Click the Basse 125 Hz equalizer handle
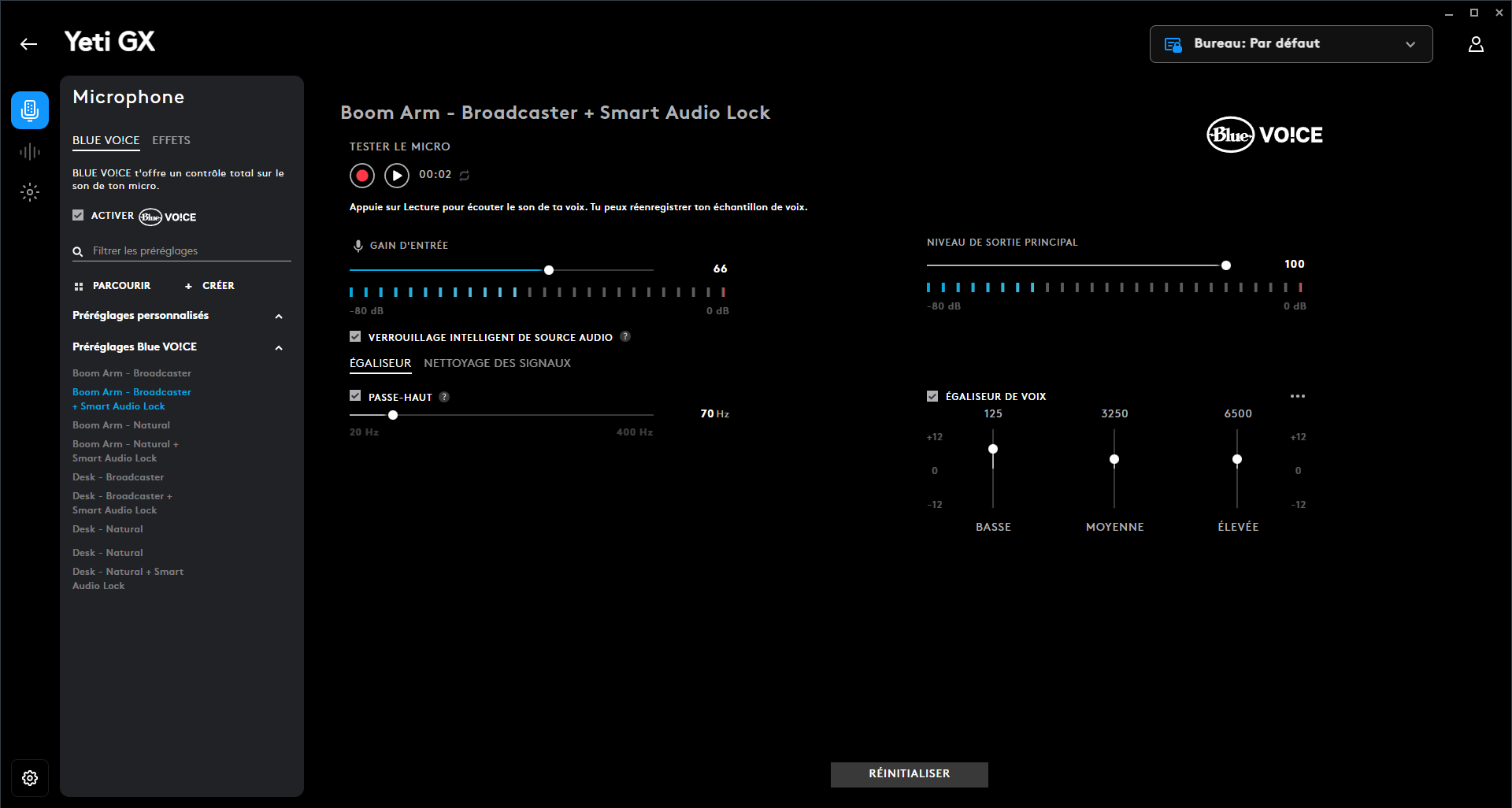 (x=993, y=449)
